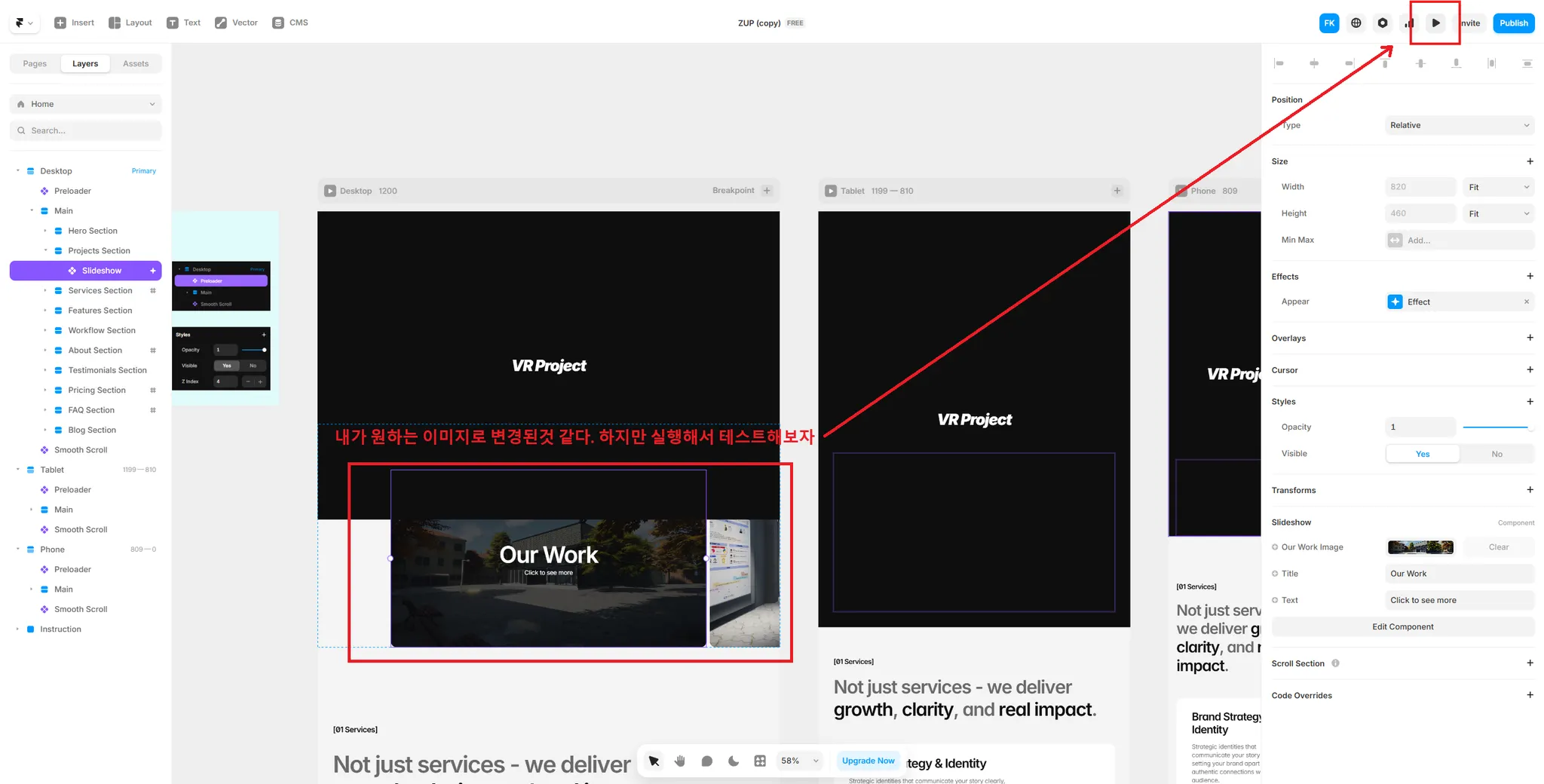Image resolution: width=1544 pixels, height=784 pixels.
Task: Start preview with the play button
Action: pos(1436,23)
